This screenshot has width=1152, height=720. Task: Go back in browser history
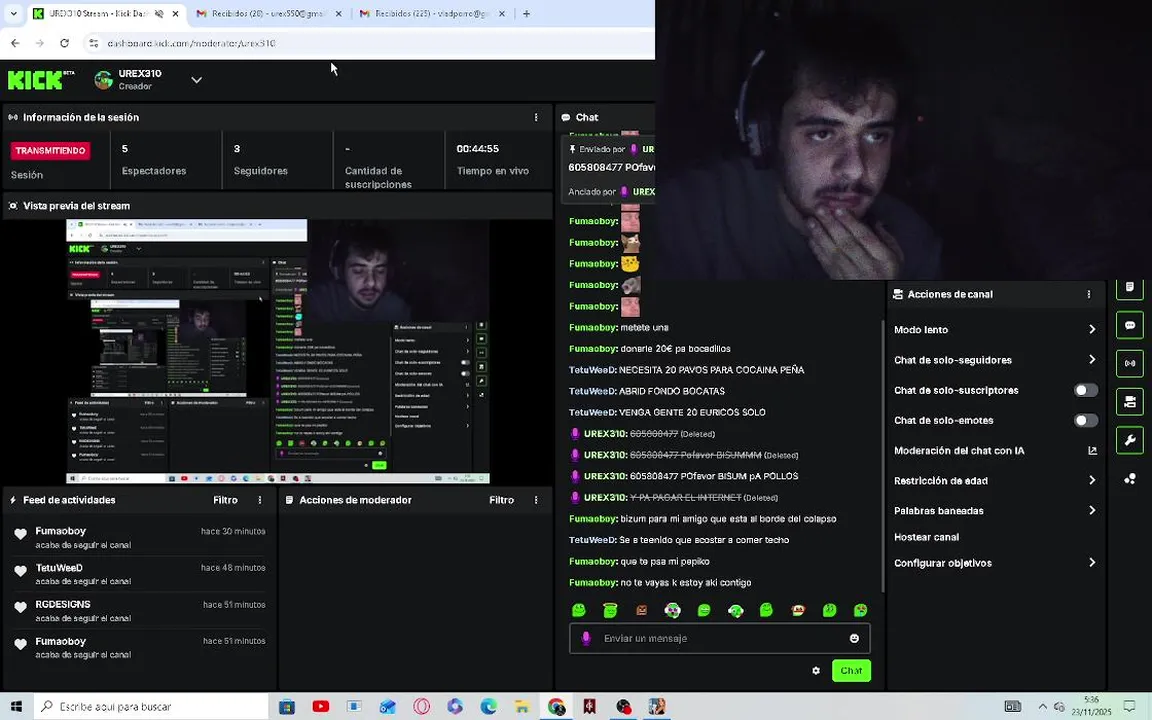[15, 43]
